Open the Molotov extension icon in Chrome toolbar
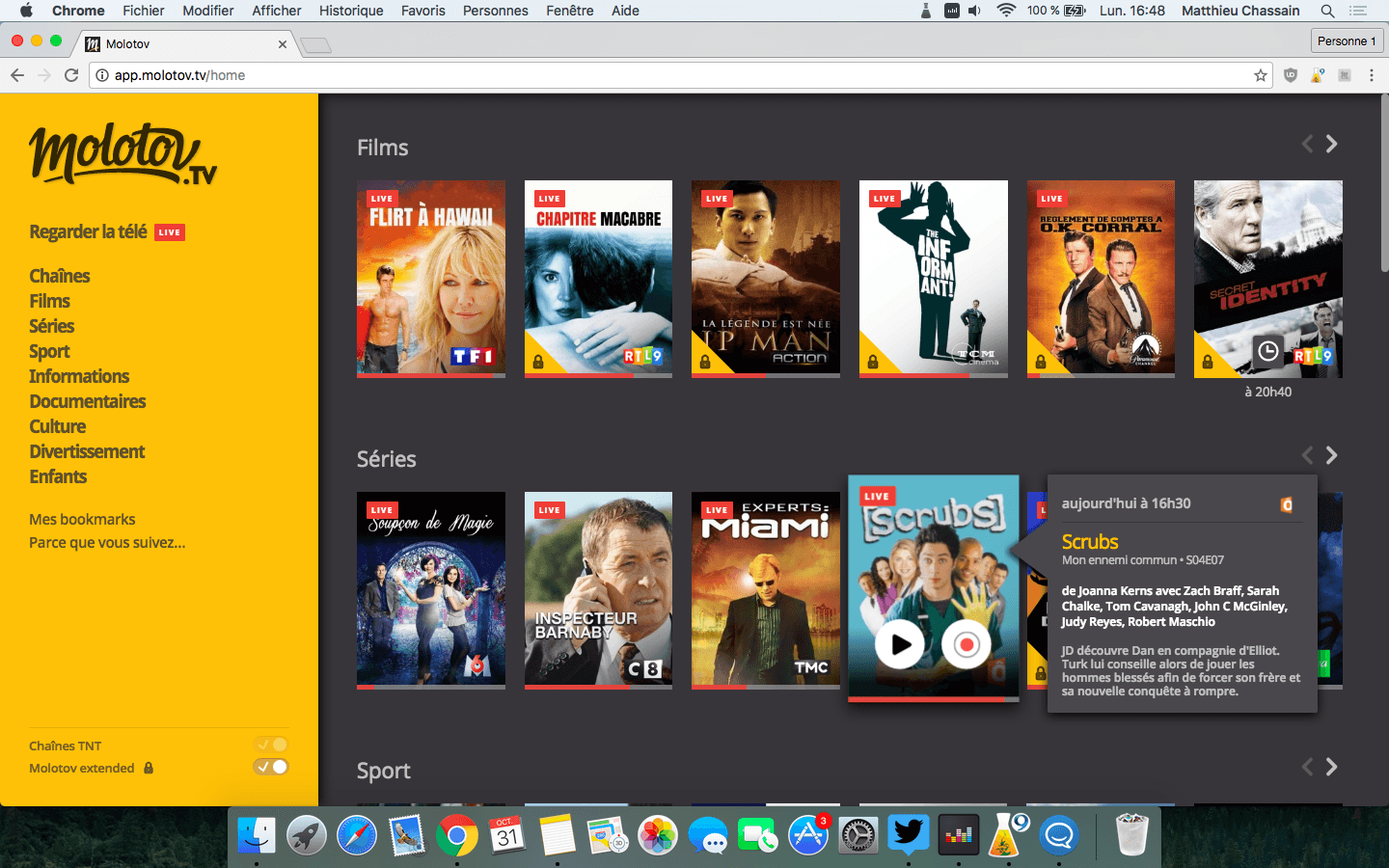This screenshot has height=868, width=1389. point(1345,75)
